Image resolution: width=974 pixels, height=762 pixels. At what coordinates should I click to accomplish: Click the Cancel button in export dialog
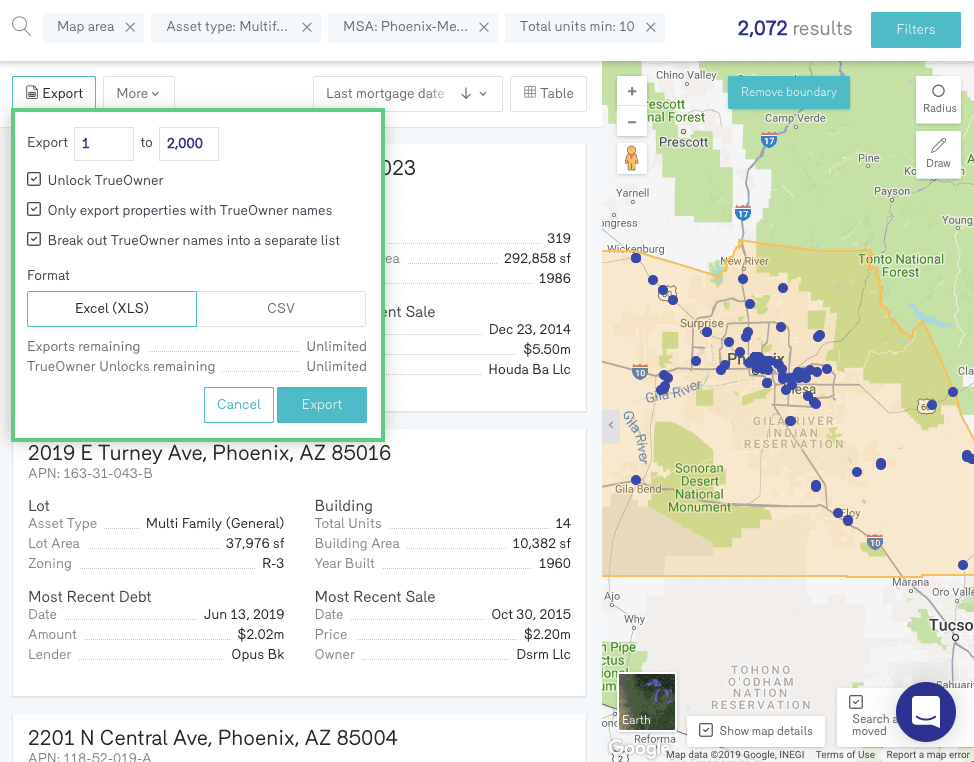coord(239,405)
